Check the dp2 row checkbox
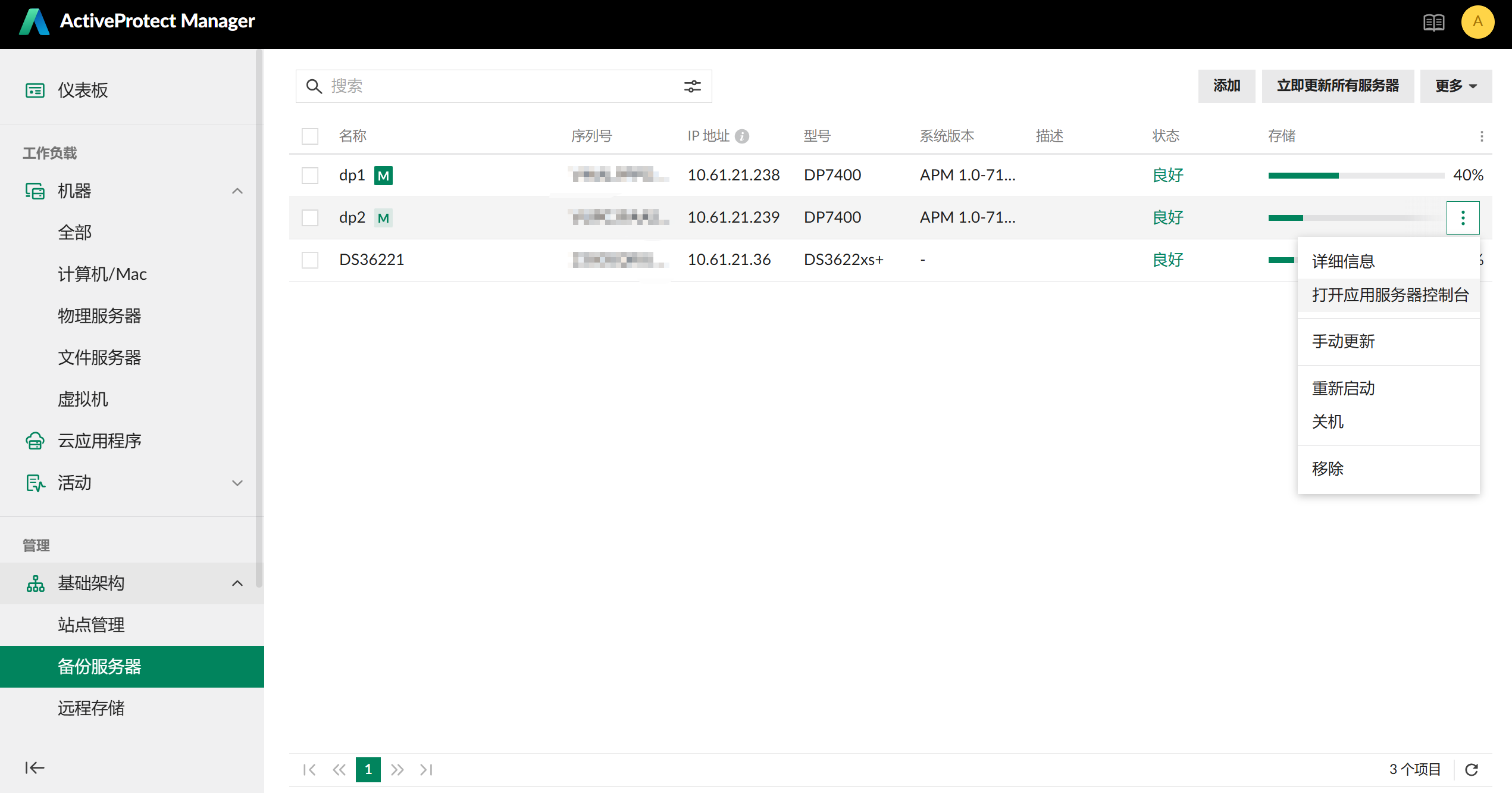This screenshot has height=793, width=1512. point(310,218)
